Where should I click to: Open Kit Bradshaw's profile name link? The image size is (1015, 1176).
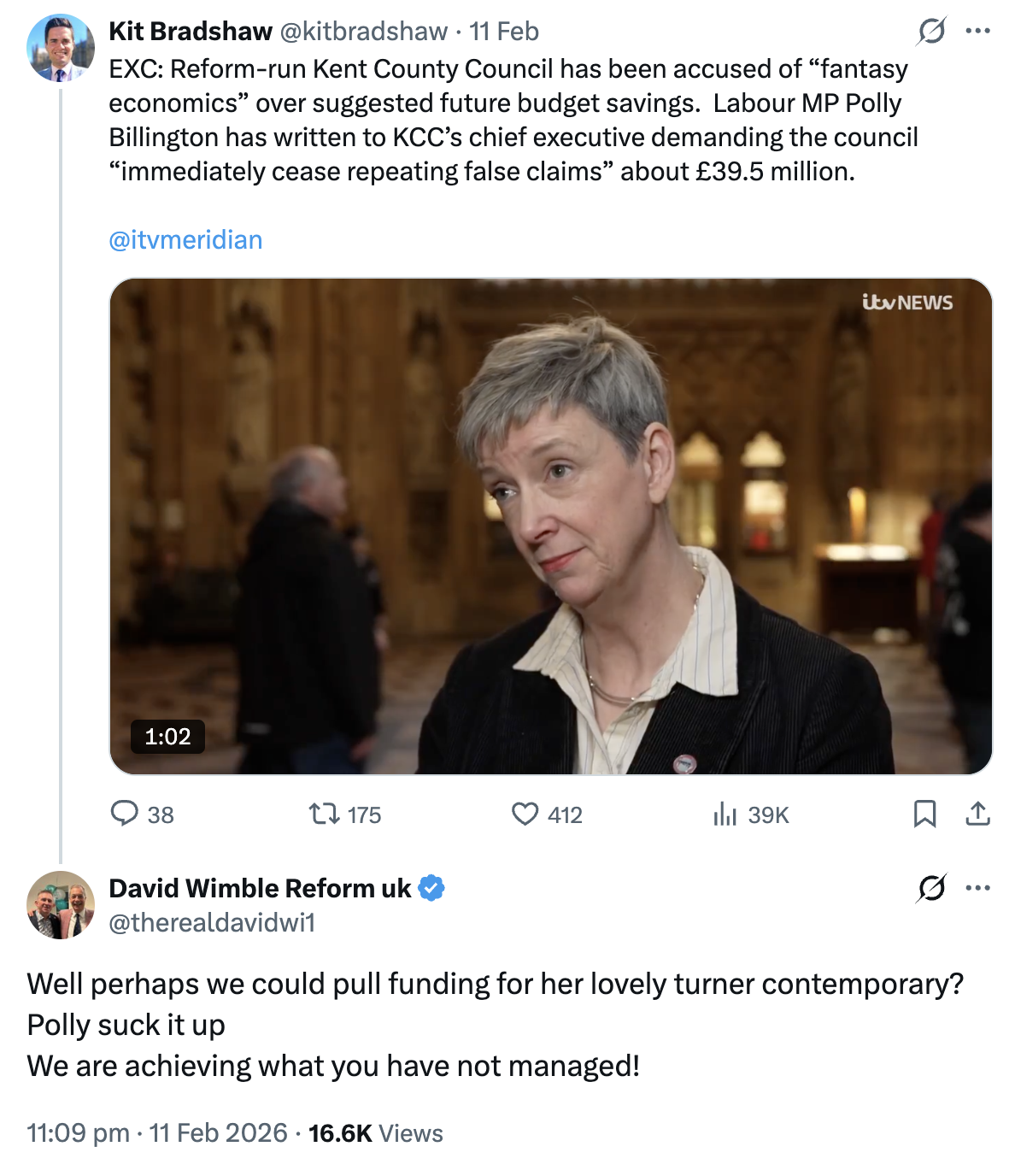[191, 32]
